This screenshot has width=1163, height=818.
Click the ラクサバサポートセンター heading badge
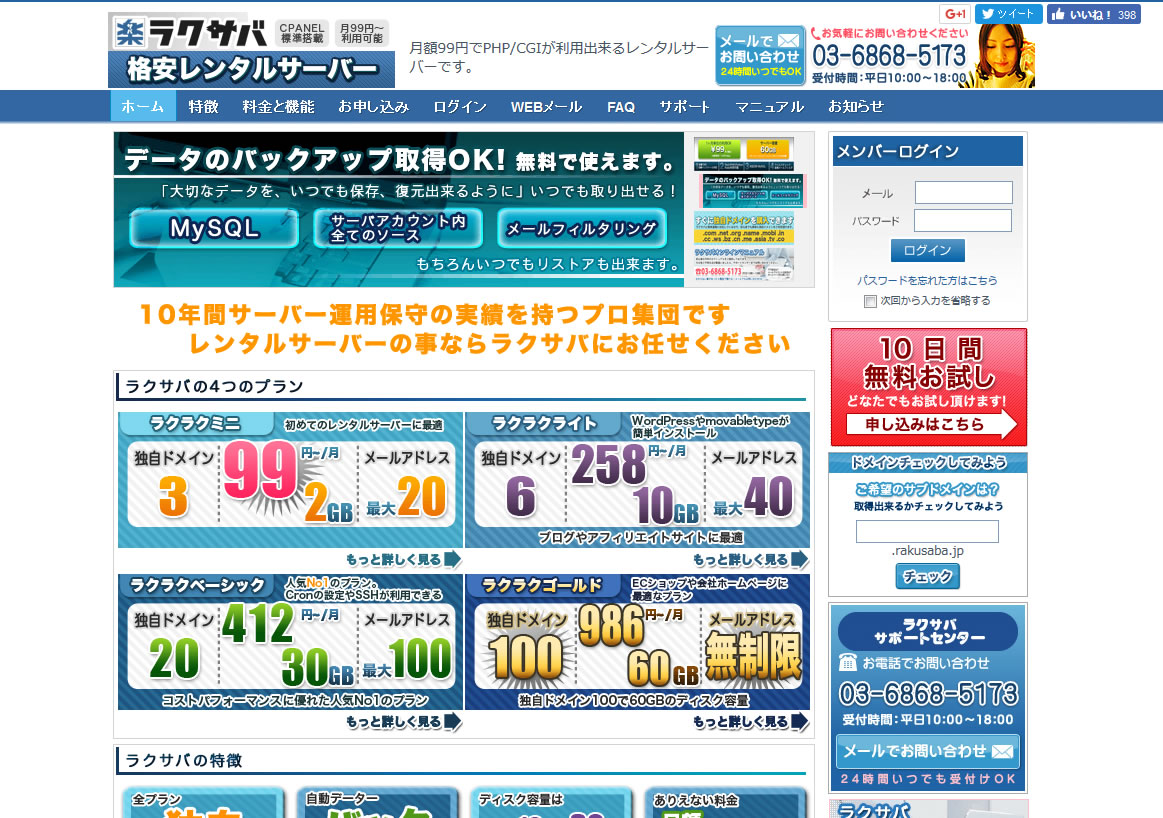coord(928,631)
